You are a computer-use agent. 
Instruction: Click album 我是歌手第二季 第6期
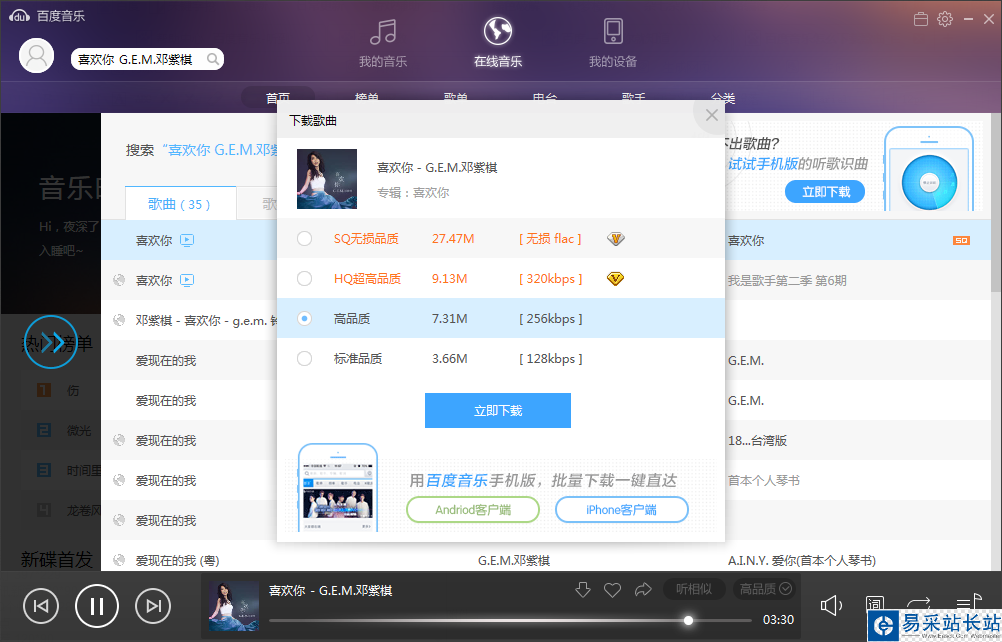click(787, 280)
